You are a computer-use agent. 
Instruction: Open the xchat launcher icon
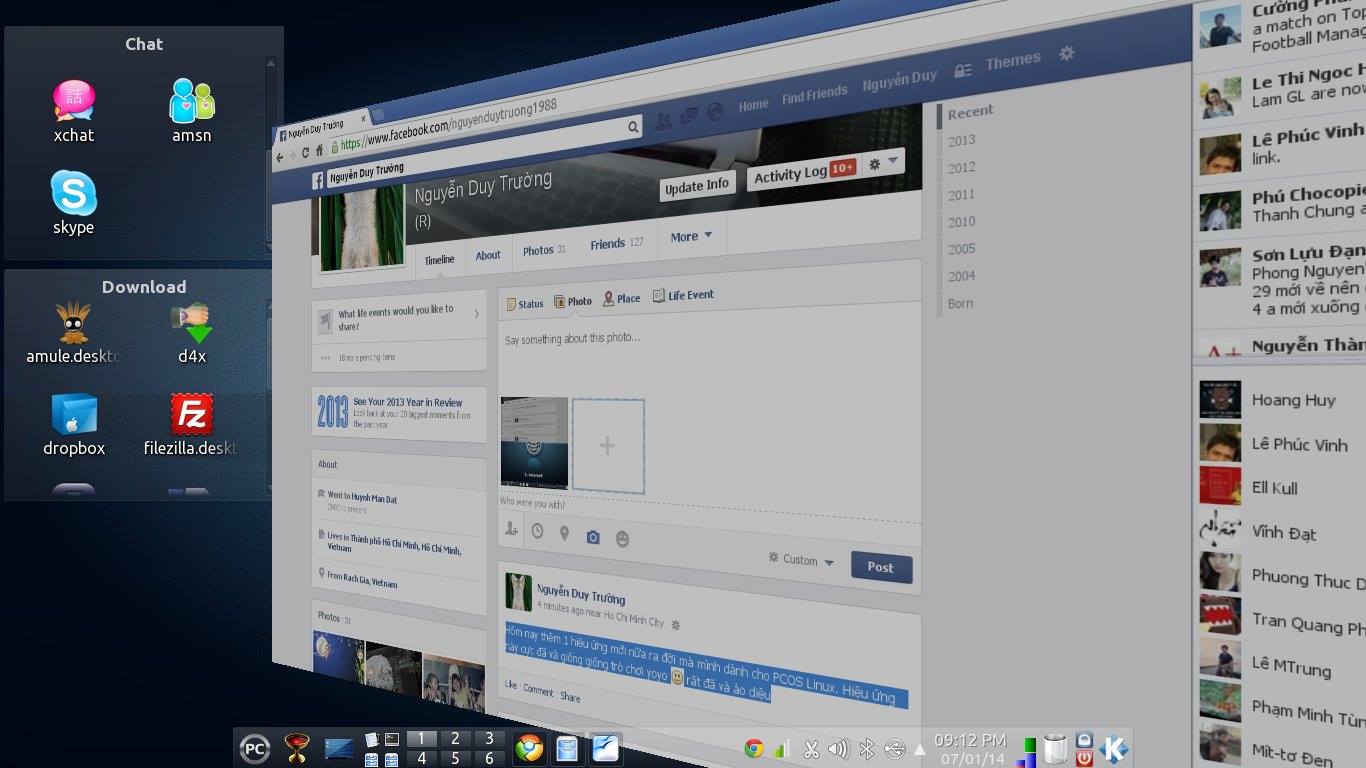pos(74,102)
